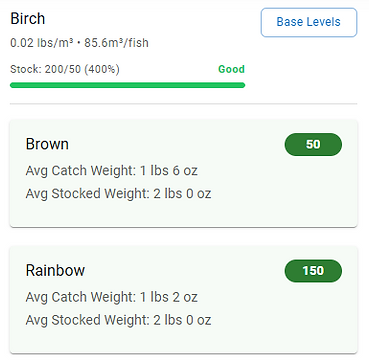Click the Good status label
Image resolution: width=369 pixels, height=361 pixels.
click(231, 69)
